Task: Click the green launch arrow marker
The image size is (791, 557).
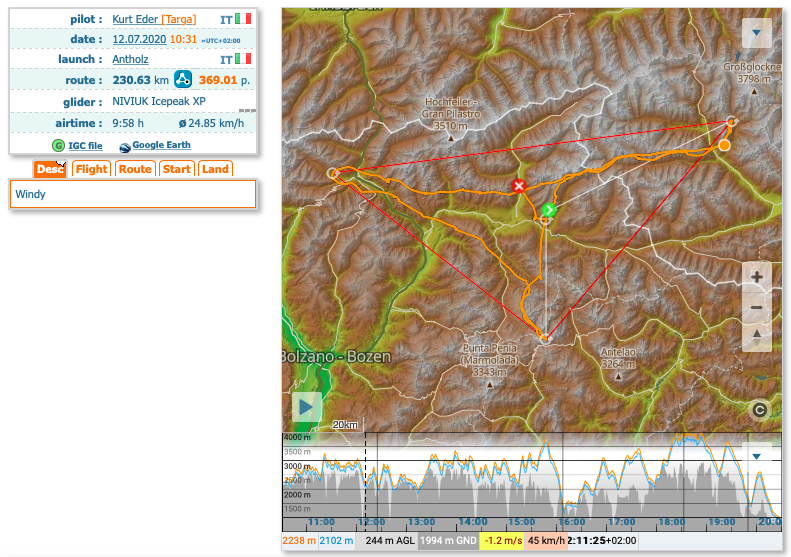Action: click(549, 210)
